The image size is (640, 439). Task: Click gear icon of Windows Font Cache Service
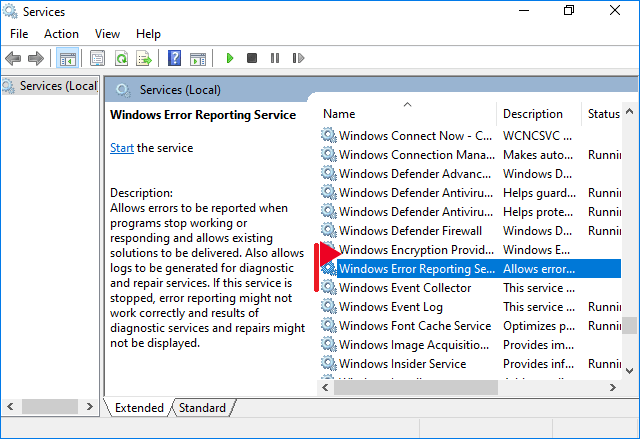pyautogui.click(x=328, y=325)
